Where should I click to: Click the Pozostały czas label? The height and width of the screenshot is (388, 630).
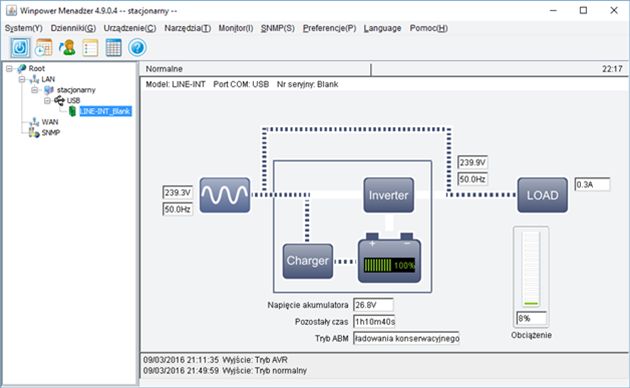tap(321, 322)
